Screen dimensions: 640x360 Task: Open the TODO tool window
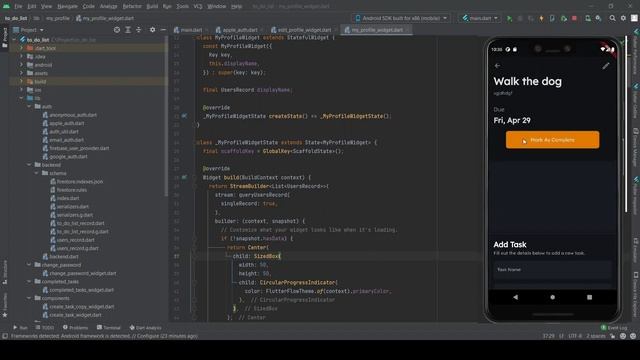coord(45,328)
